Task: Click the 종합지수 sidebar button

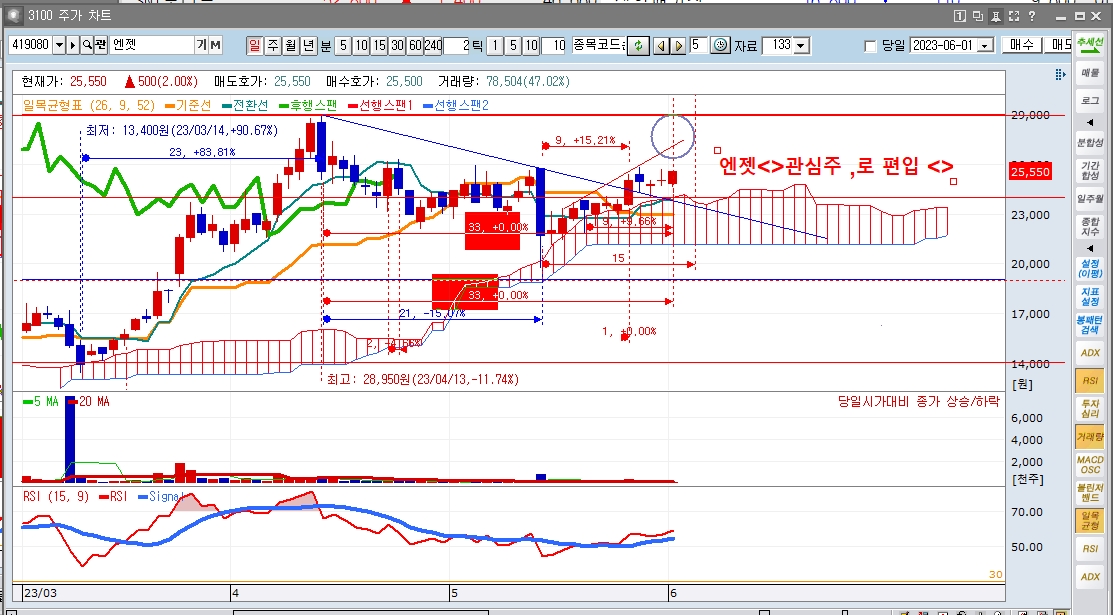Action: pos(1090,227)
